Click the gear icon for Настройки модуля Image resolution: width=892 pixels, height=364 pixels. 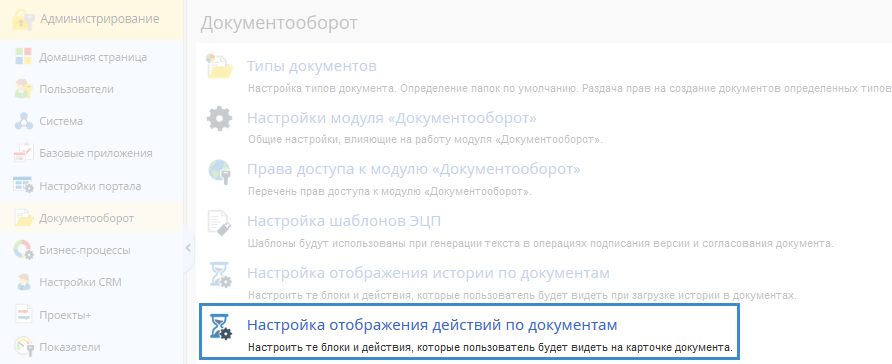tap(220, 119)
